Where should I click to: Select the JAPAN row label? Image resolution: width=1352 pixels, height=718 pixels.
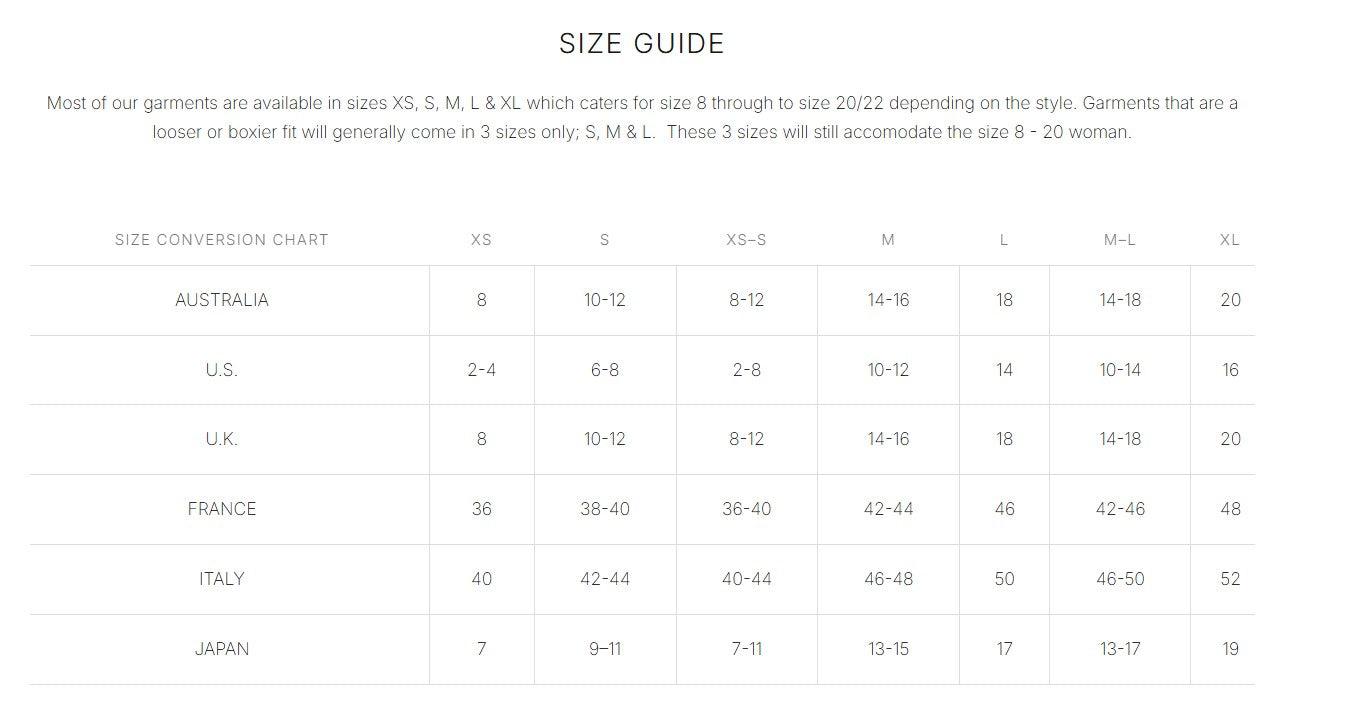[x=222, y=649]
